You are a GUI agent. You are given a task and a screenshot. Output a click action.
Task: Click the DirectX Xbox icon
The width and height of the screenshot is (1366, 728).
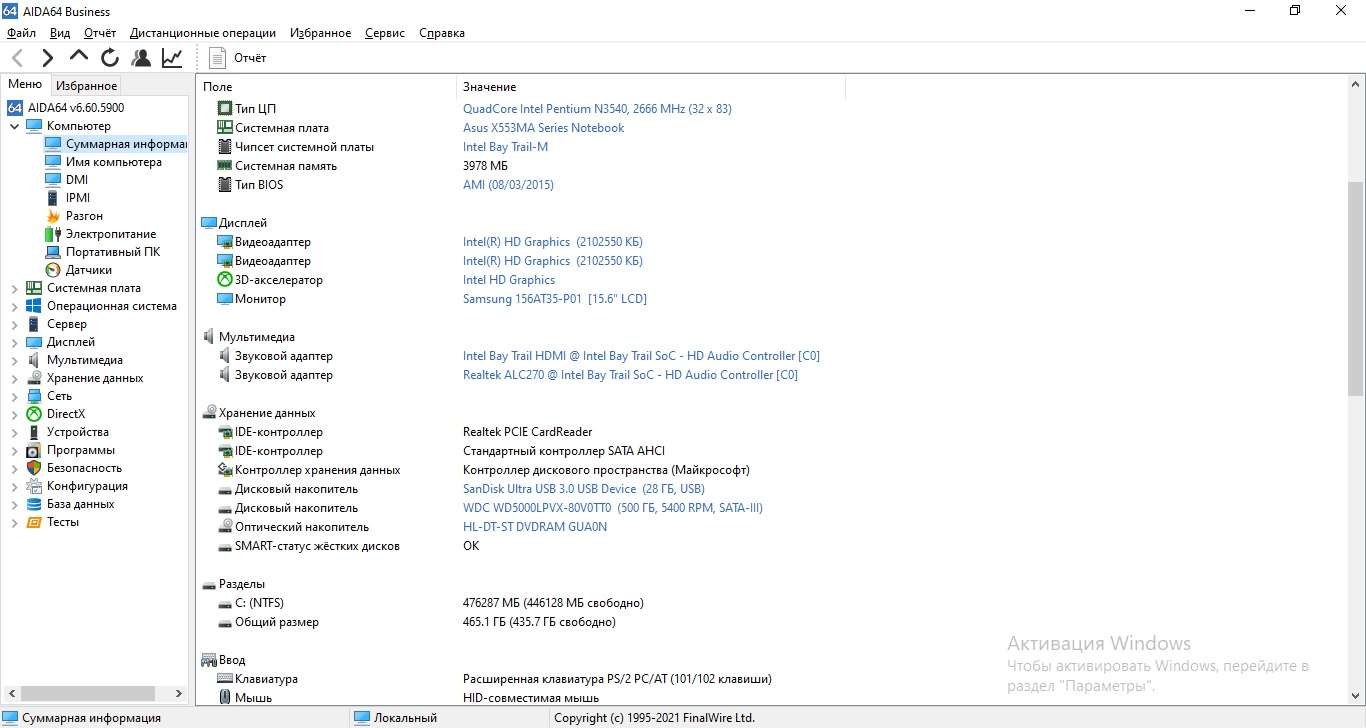tap(34, 414)
